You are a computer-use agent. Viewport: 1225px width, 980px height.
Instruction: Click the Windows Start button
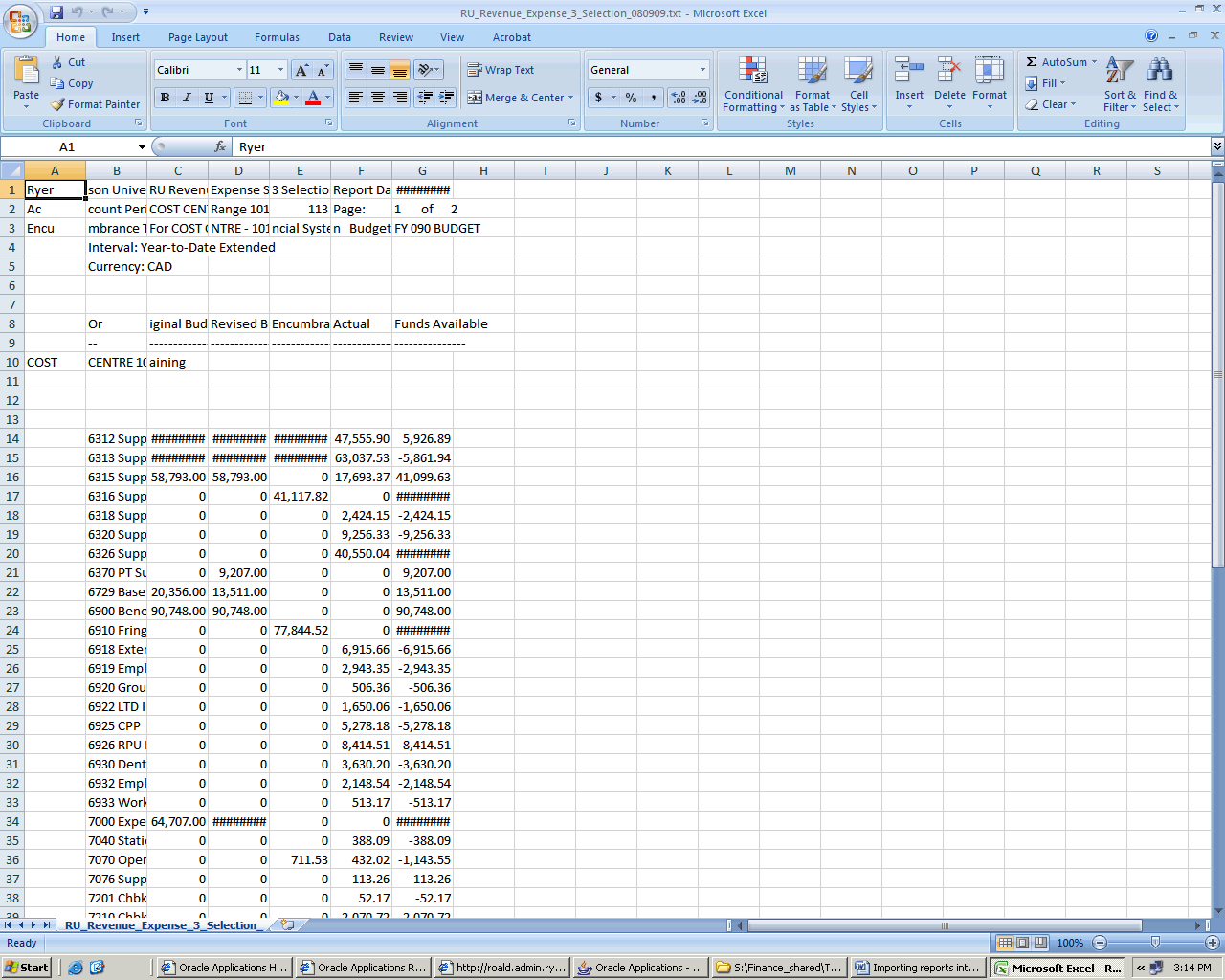26,968
